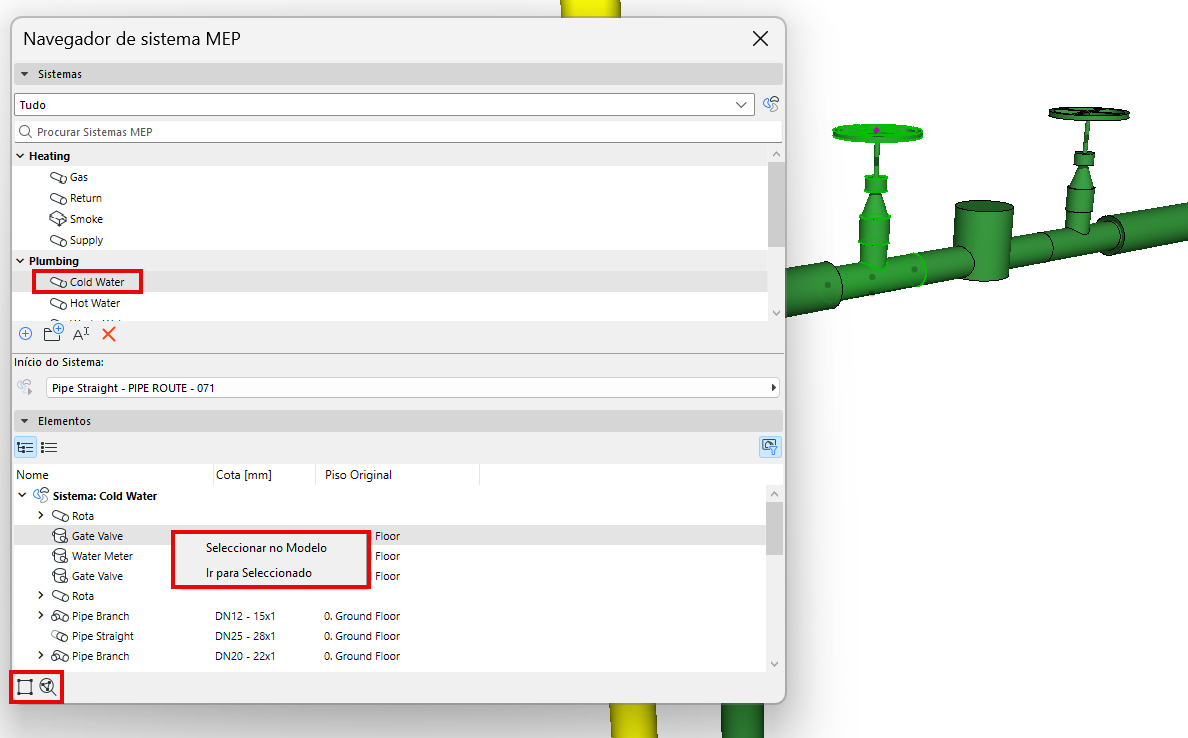
Task: Collapse the Plumbing group
Action: (x=20, y=261)
